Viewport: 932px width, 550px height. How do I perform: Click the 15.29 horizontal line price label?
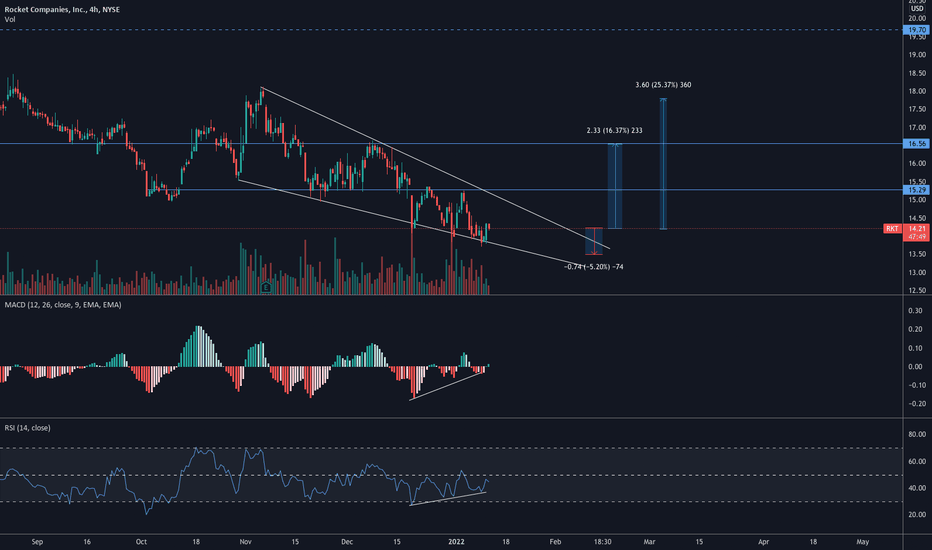click(917, 190)
